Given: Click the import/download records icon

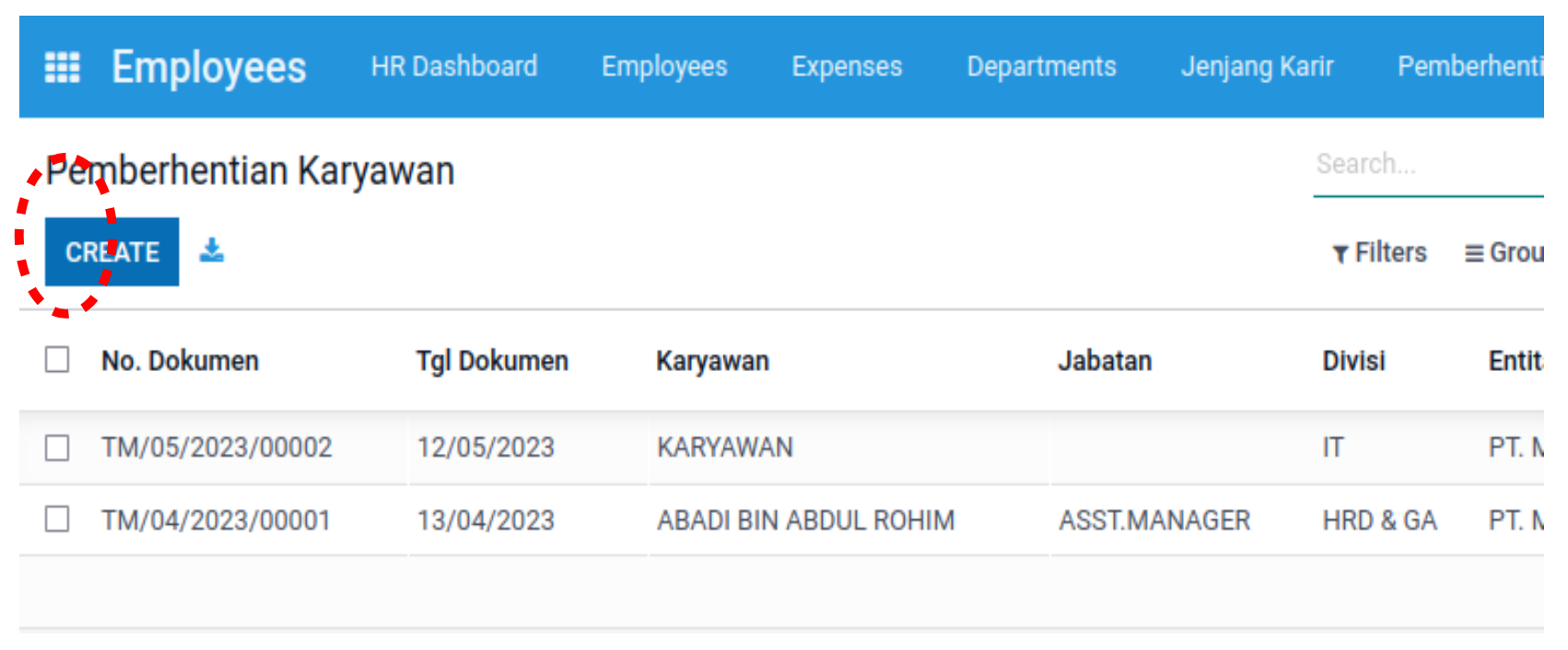Looking at the screenshot, I should [212, 250].
